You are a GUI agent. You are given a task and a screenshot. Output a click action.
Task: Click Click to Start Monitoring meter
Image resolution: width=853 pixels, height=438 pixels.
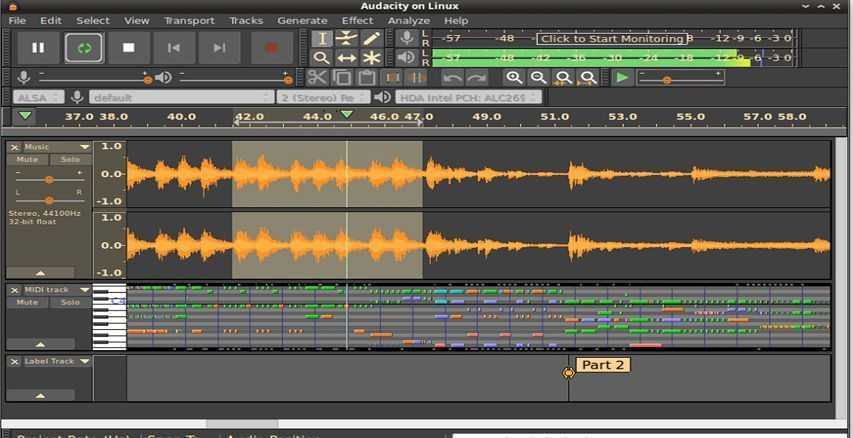point(613,39)
